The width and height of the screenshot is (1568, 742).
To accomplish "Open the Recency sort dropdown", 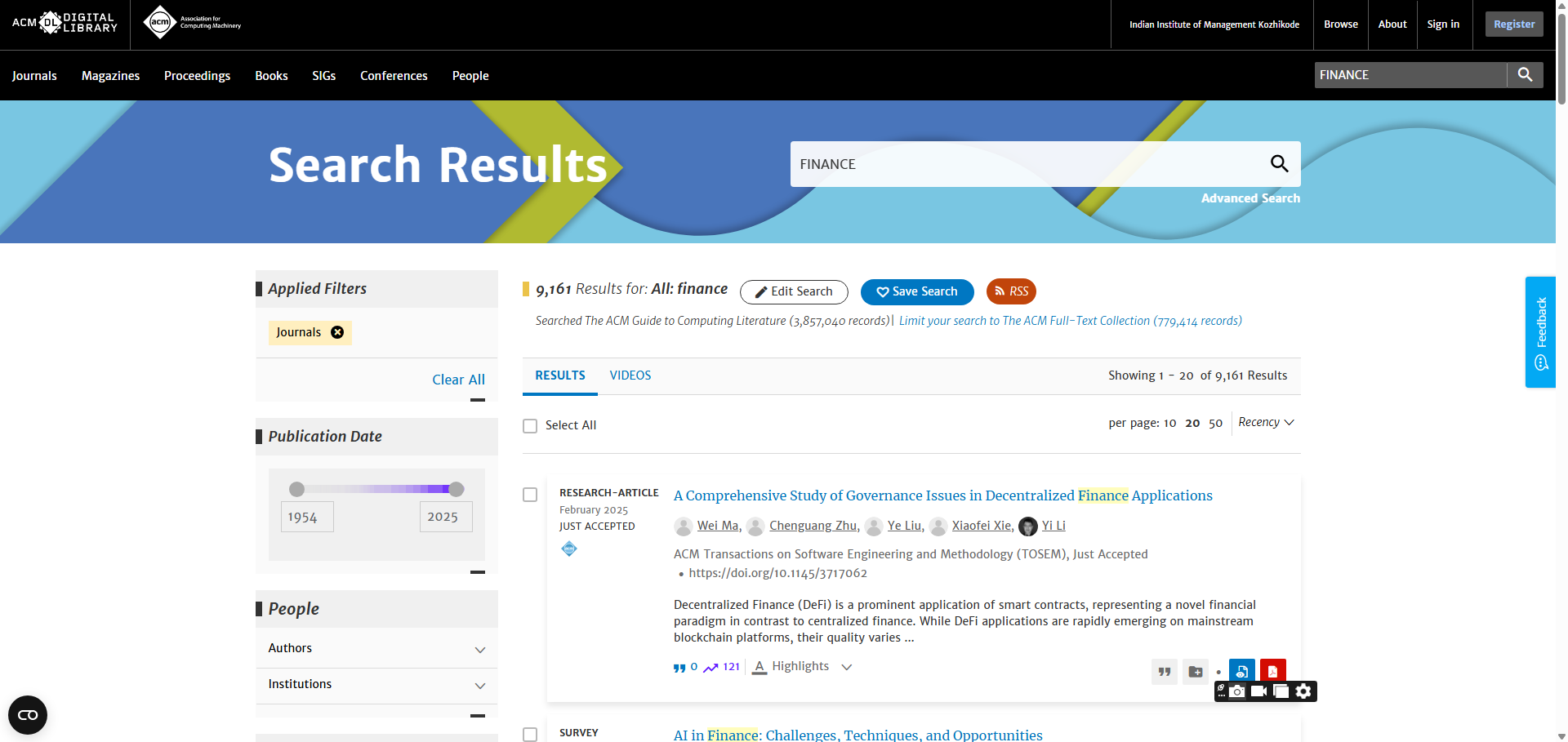I will (1265, 422).
